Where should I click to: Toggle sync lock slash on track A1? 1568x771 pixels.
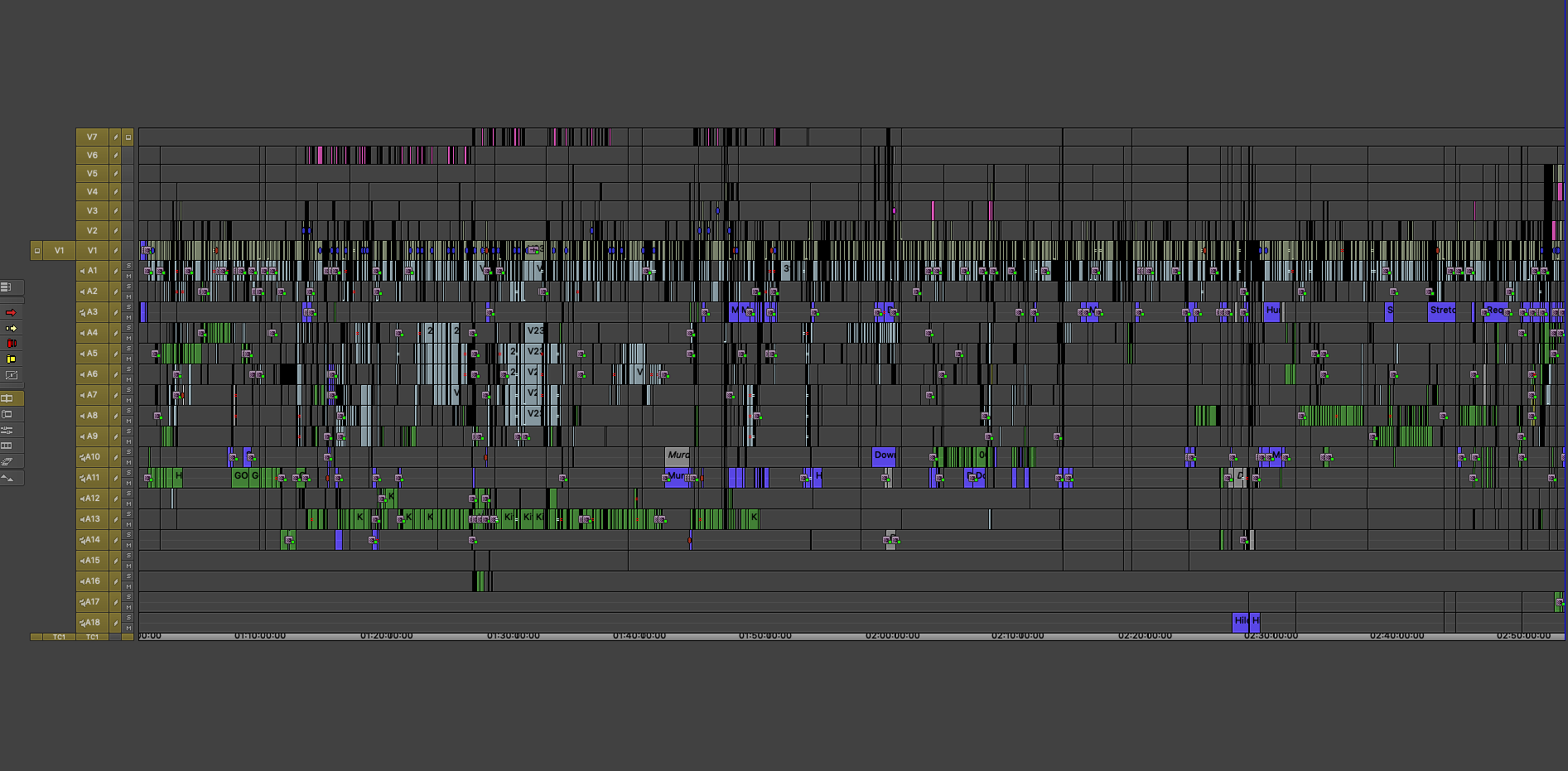click(x=116, y=271)
